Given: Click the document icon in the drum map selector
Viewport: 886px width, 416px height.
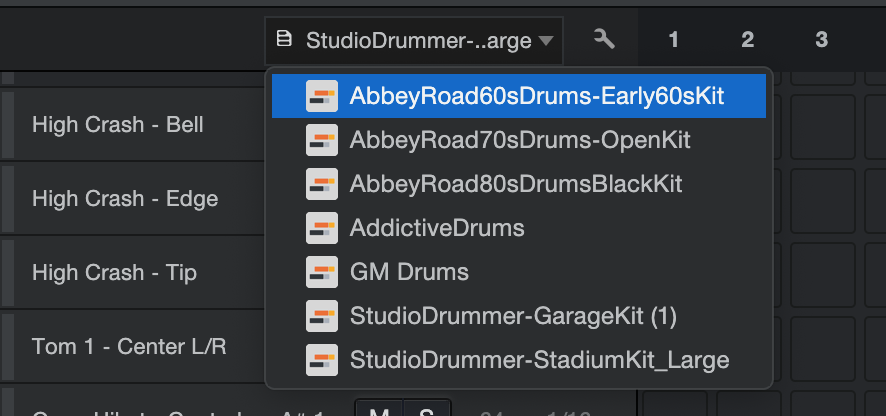Looking at the screenshot, I should pyautogui.click(x=284, y=39).
